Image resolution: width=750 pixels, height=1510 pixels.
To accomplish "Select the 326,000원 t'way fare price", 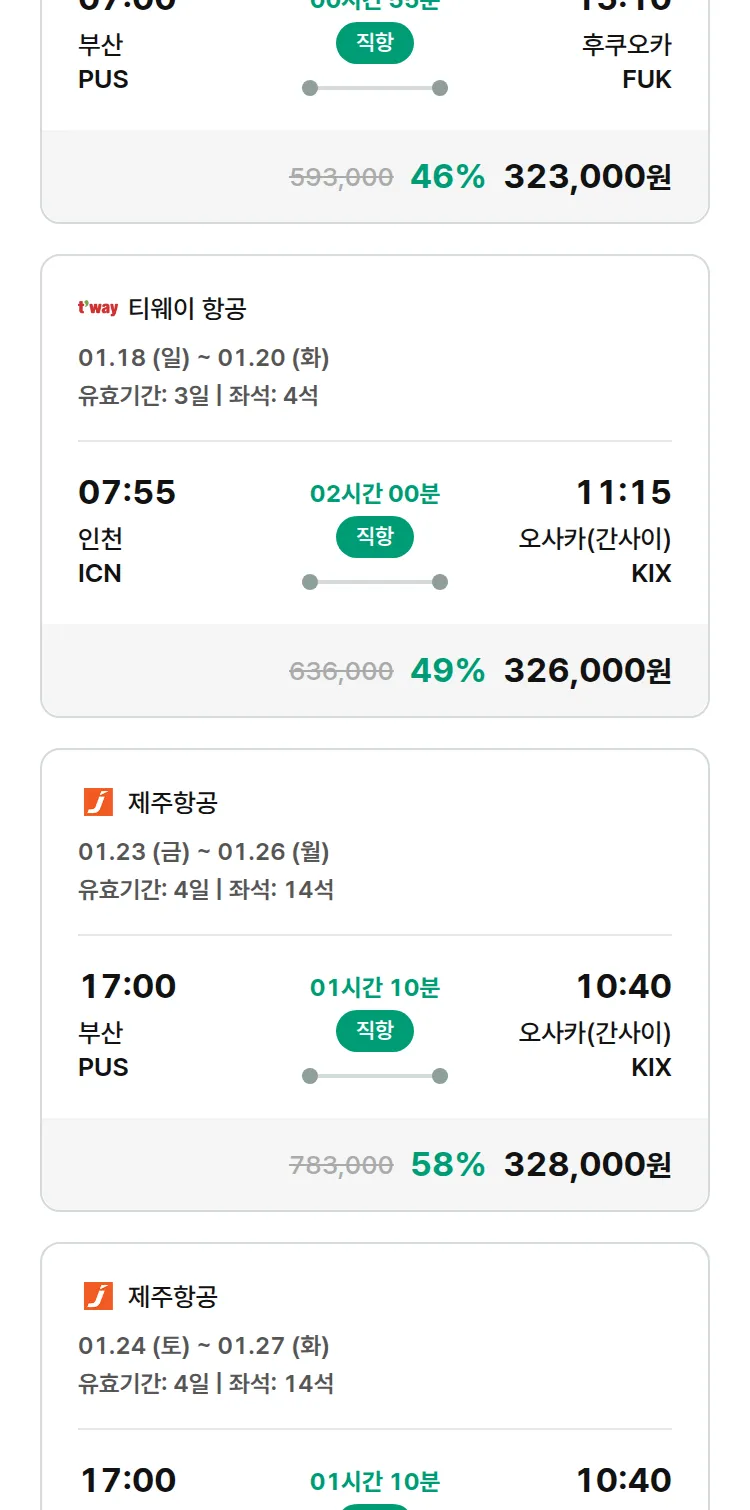I will [x=587, y=671].
